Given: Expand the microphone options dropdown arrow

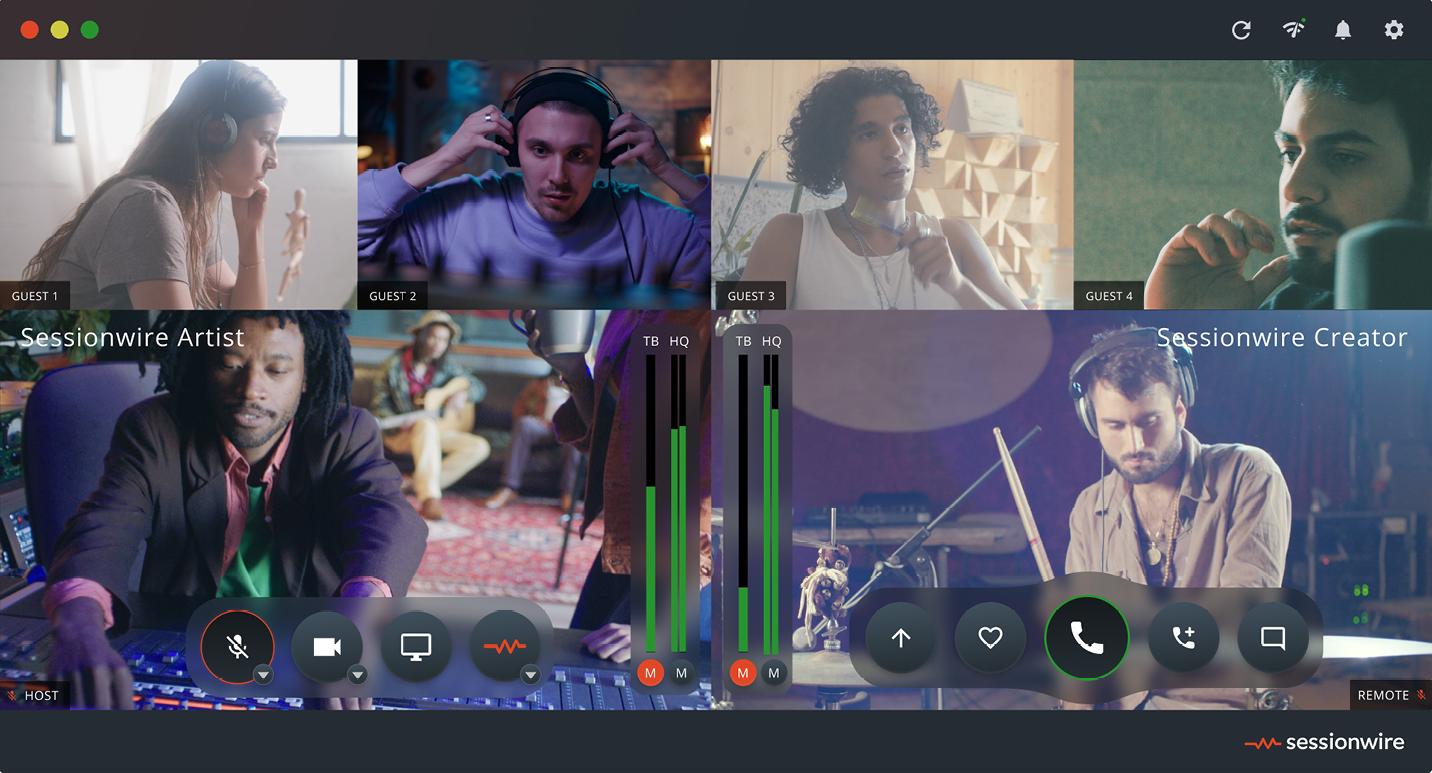Looking at the screenshot, I should click(x=263, y=675).
